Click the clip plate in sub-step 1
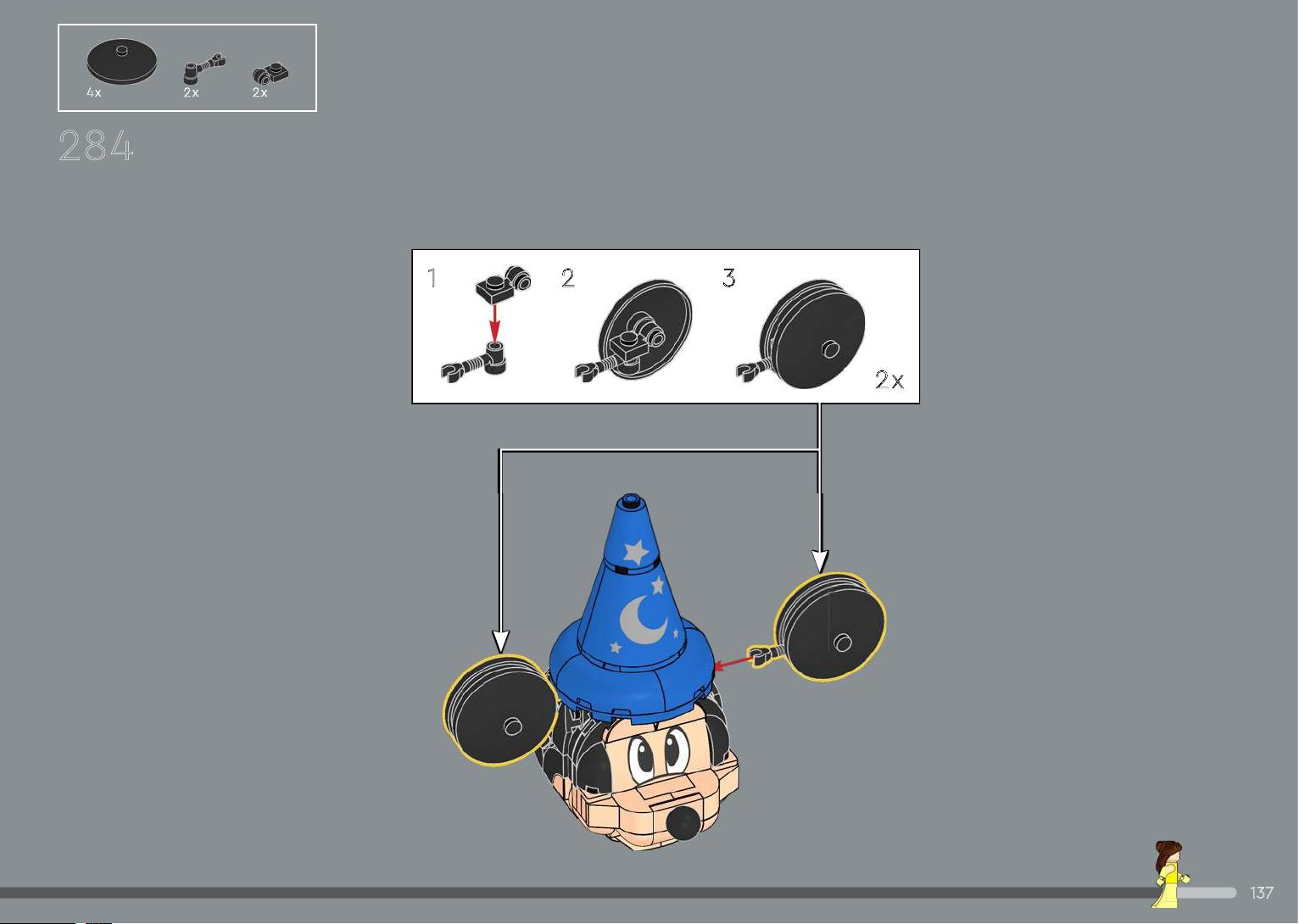The height and width of the screenshot is (924, 1299). [503, 284]
